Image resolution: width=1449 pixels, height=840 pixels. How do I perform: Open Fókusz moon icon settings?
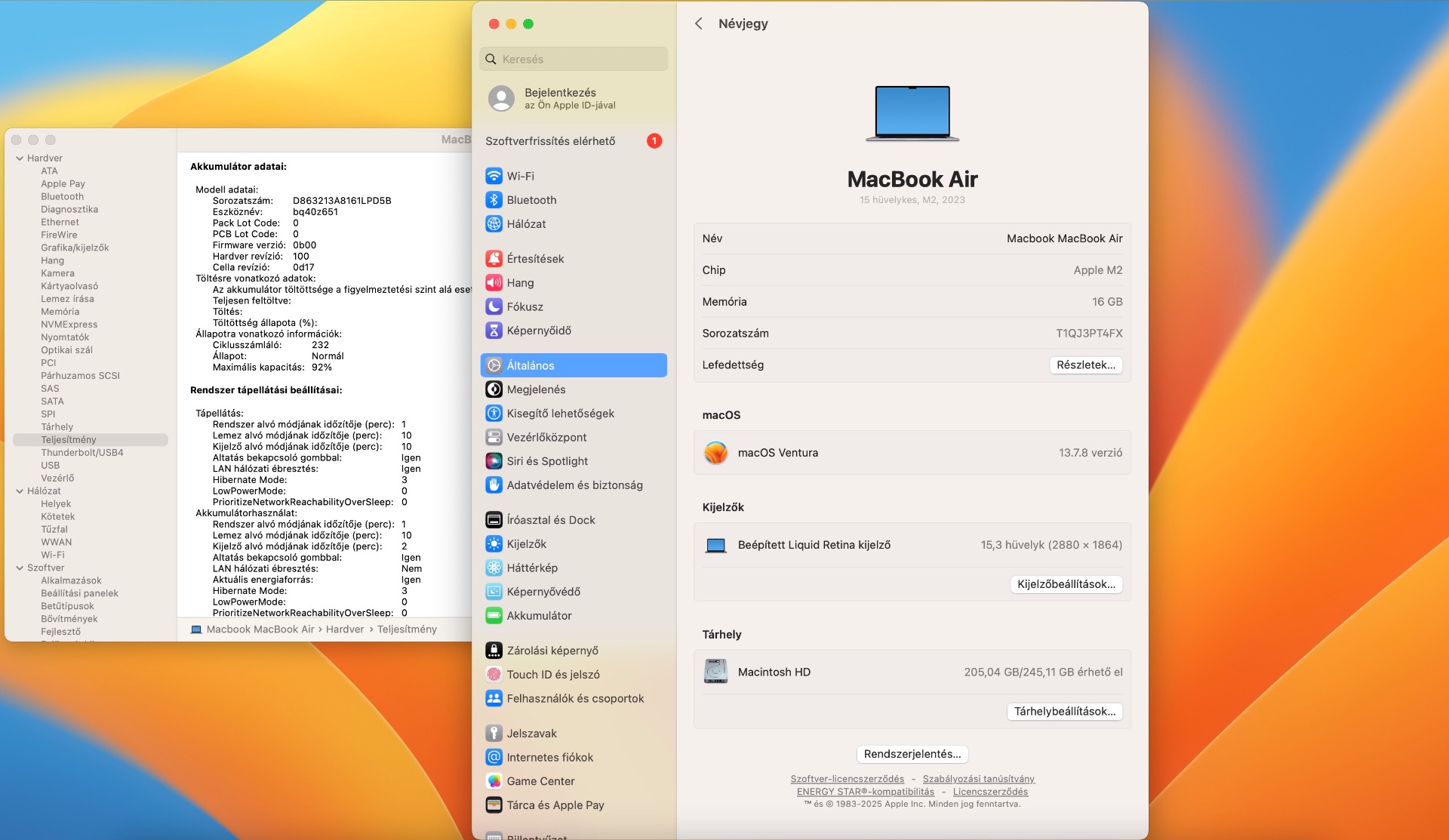tap(494, 306)
